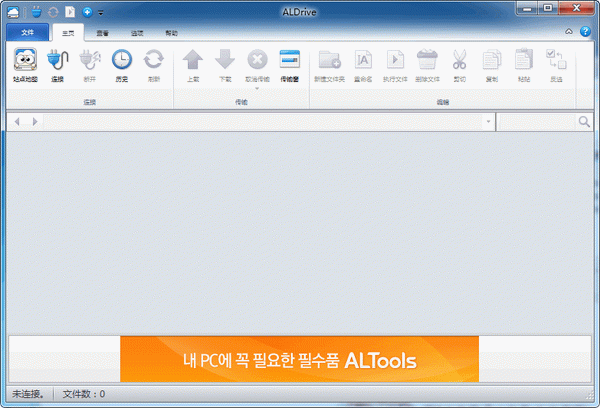This screenshot has width=600, height=408.
Task: Minimize the ALDrive window
Action: click(527, 8)
